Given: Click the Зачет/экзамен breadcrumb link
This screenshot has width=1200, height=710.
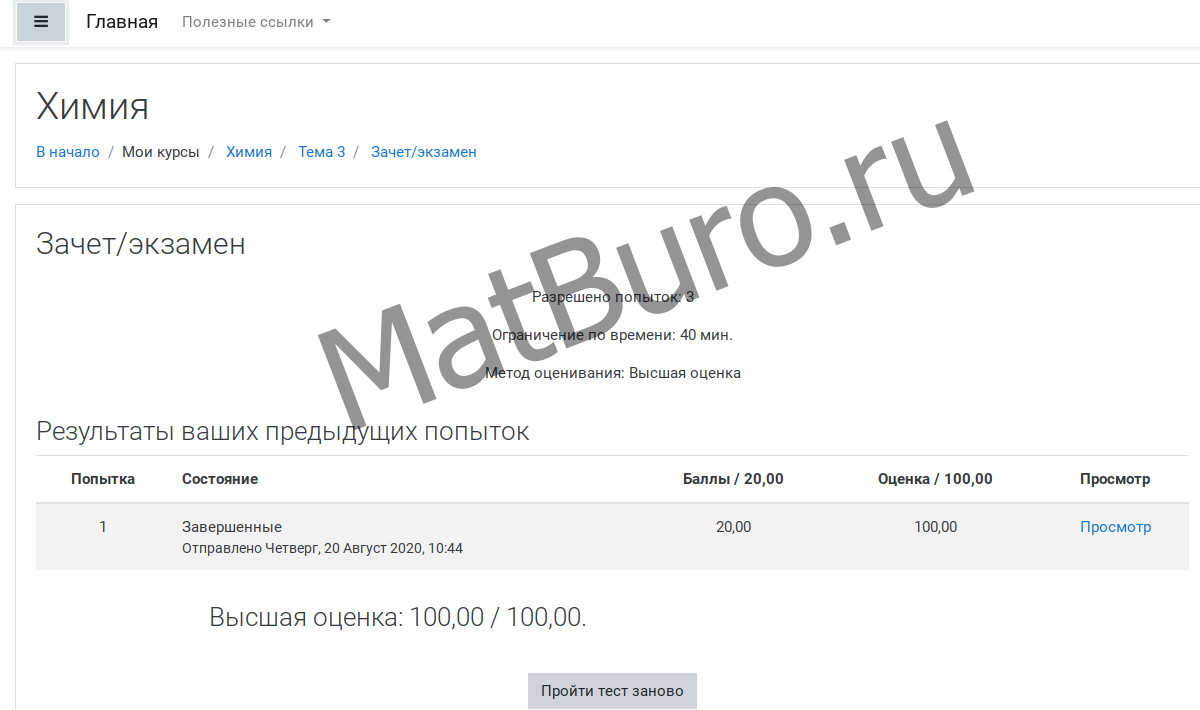Looking at the screenshot, I should (x=423, y=152).
